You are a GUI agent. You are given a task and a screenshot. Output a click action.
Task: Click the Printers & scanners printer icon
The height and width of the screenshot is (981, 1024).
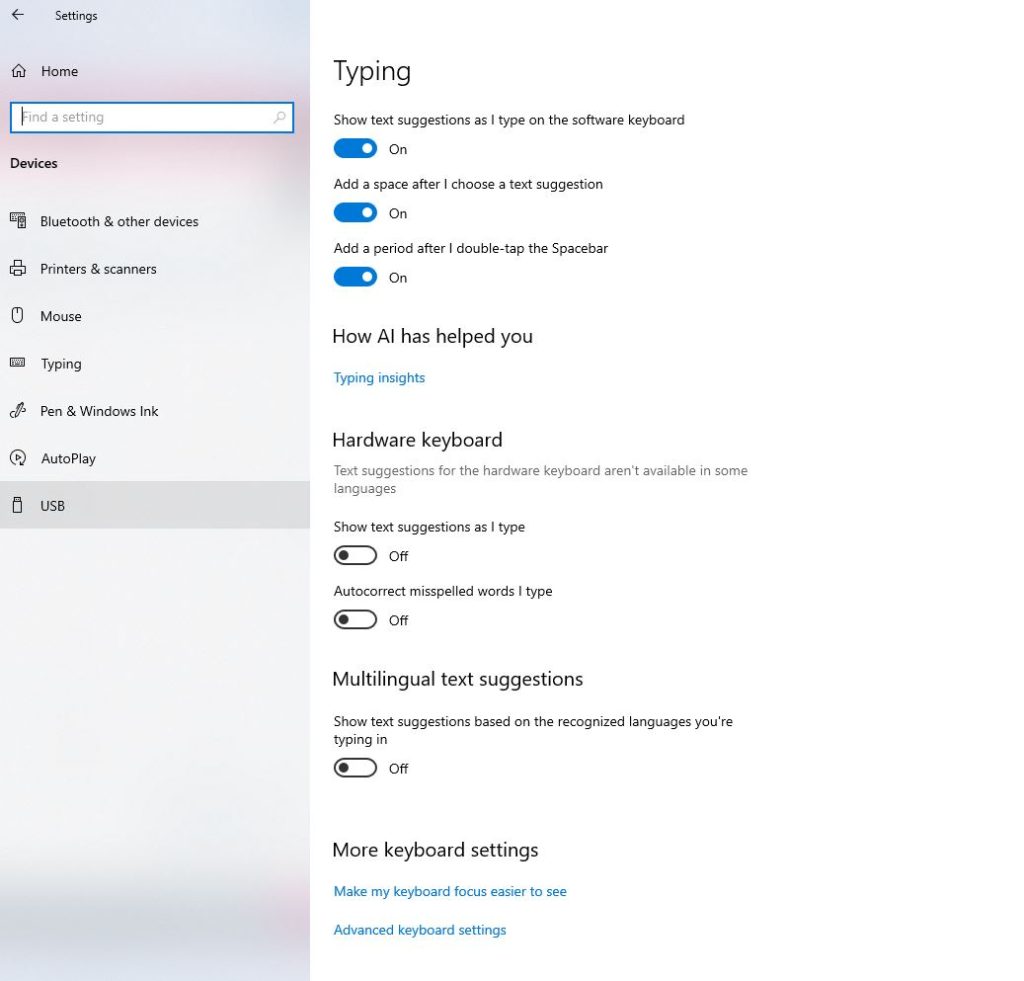(18, 268)
